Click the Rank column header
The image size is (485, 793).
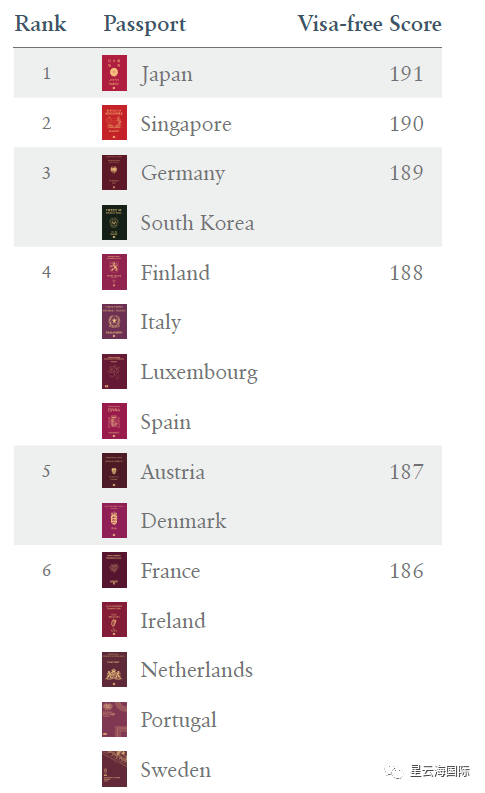pyautogui.click(x=40, y=24)
